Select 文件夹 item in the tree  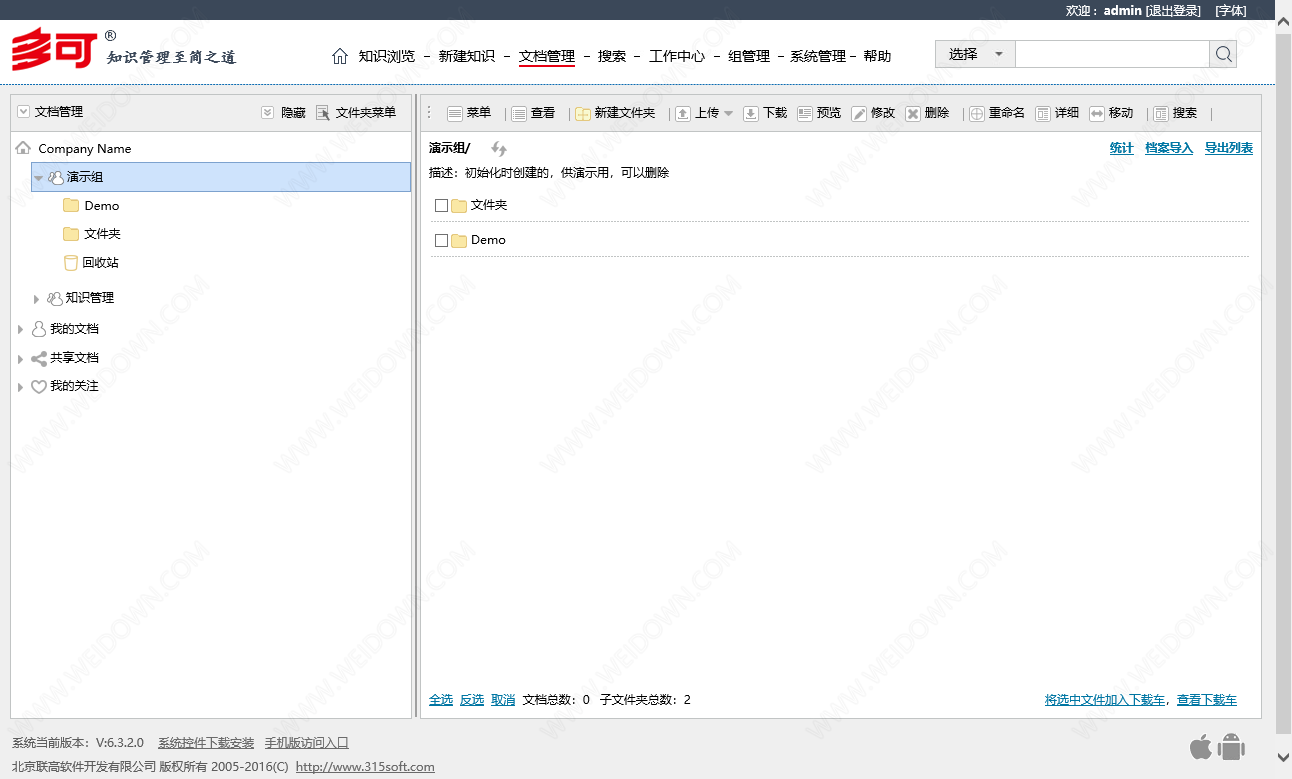[102, 234]
